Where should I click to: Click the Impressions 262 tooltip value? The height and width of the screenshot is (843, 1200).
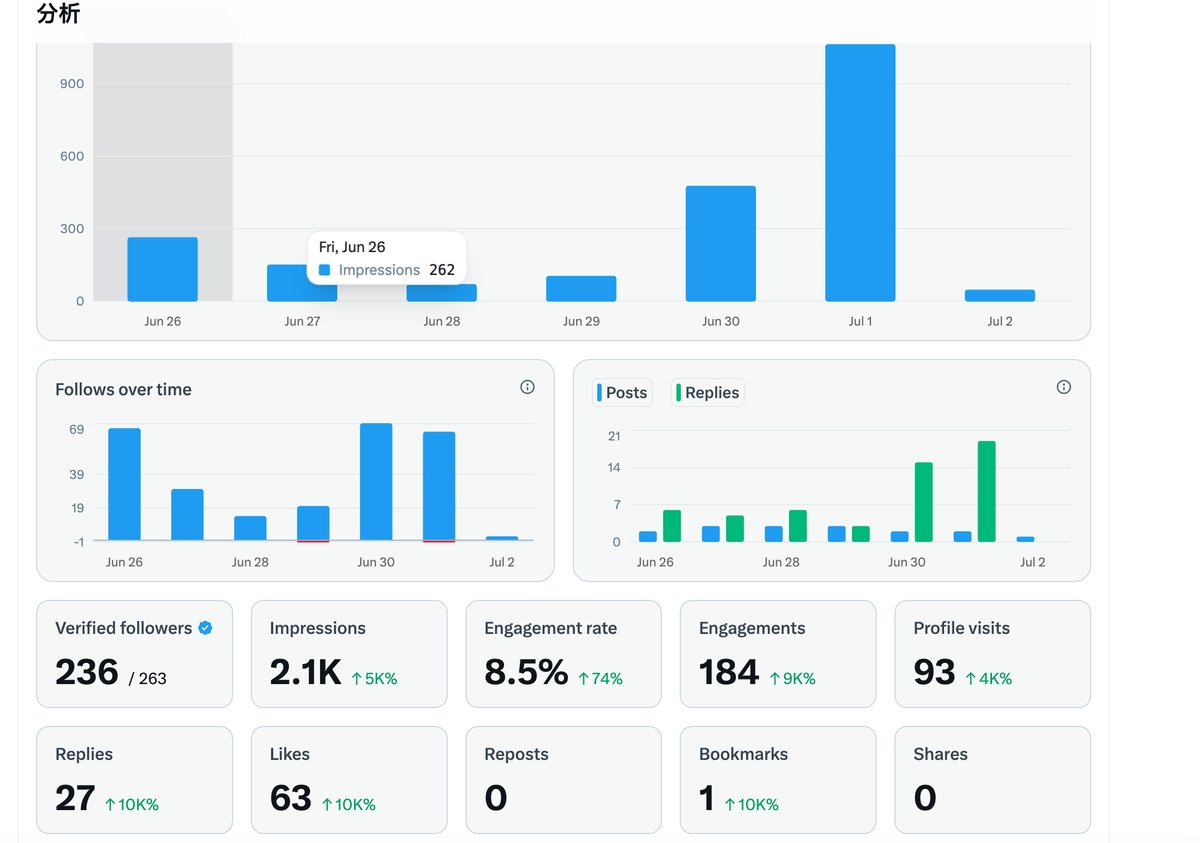click(x=442, y=270)
